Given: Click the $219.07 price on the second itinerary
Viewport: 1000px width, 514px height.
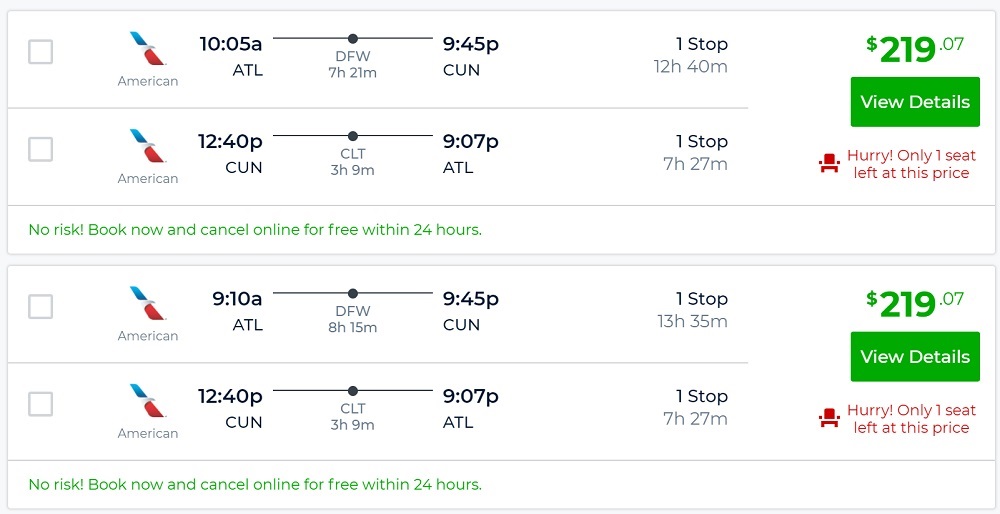Looking at the screenshot, I should coord(914,303).
